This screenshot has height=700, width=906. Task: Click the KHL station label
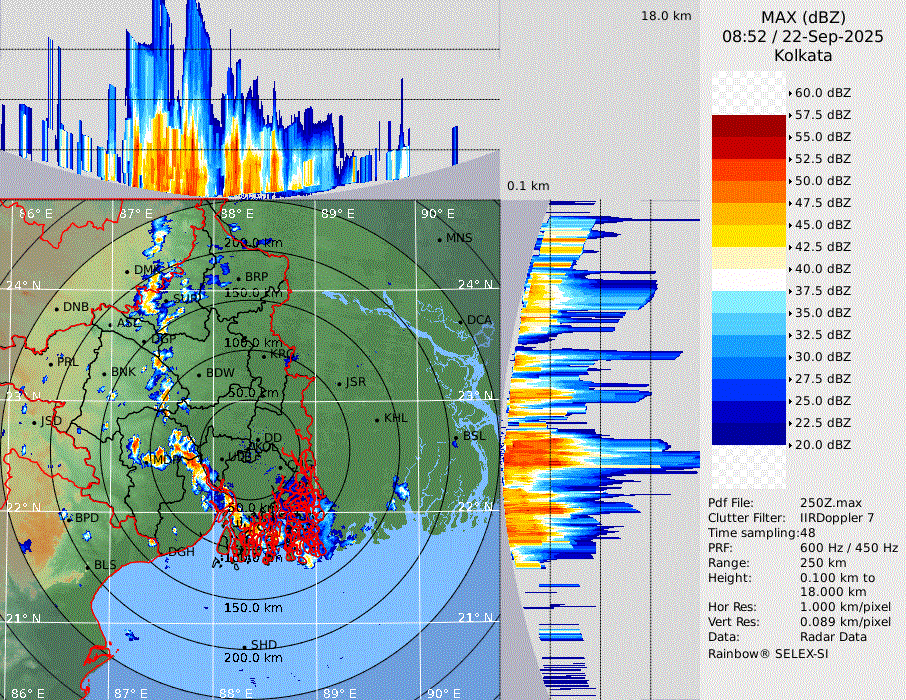tap(395, 418)
